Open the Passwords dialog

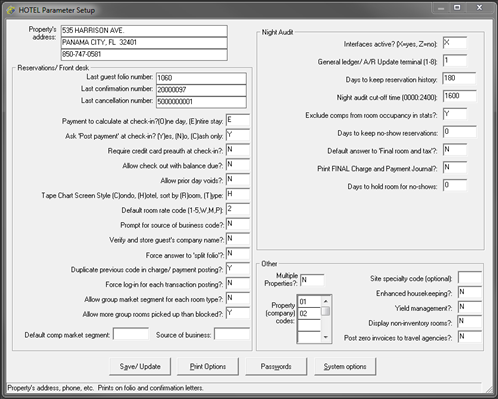276,367
